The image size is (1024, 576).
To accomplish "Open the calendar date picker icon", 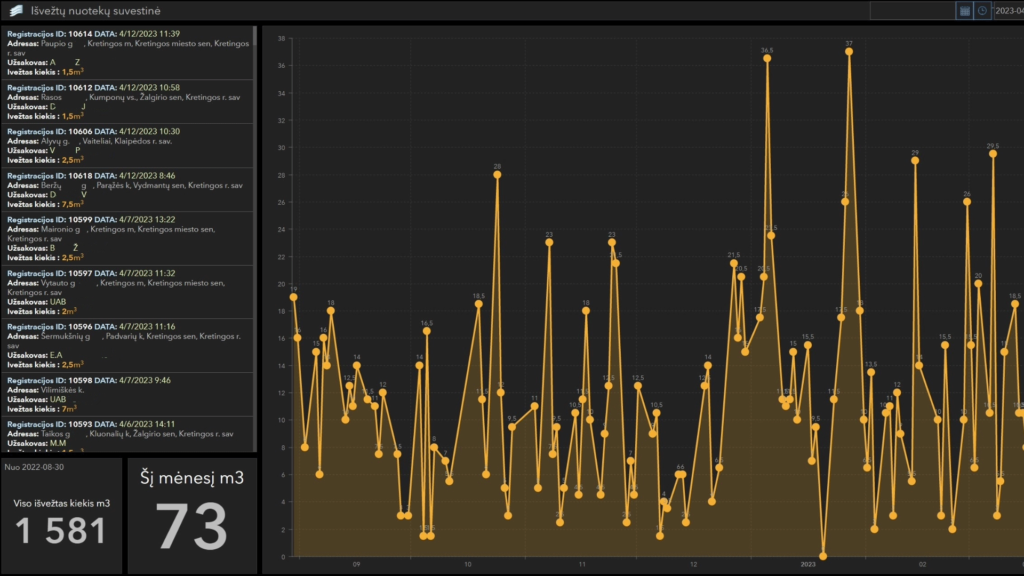I will tap(965, 11).
